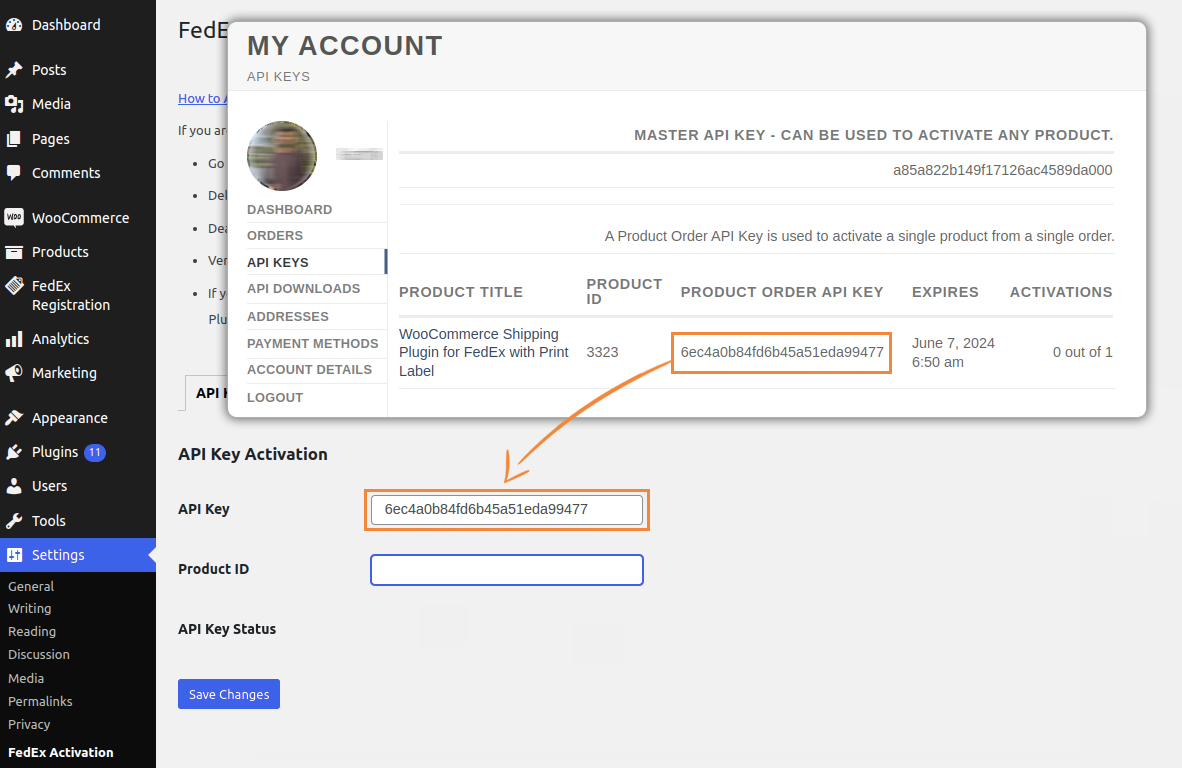Click the Appearance paintbrush icon
1182x768 pixels.
coord(14,418)
